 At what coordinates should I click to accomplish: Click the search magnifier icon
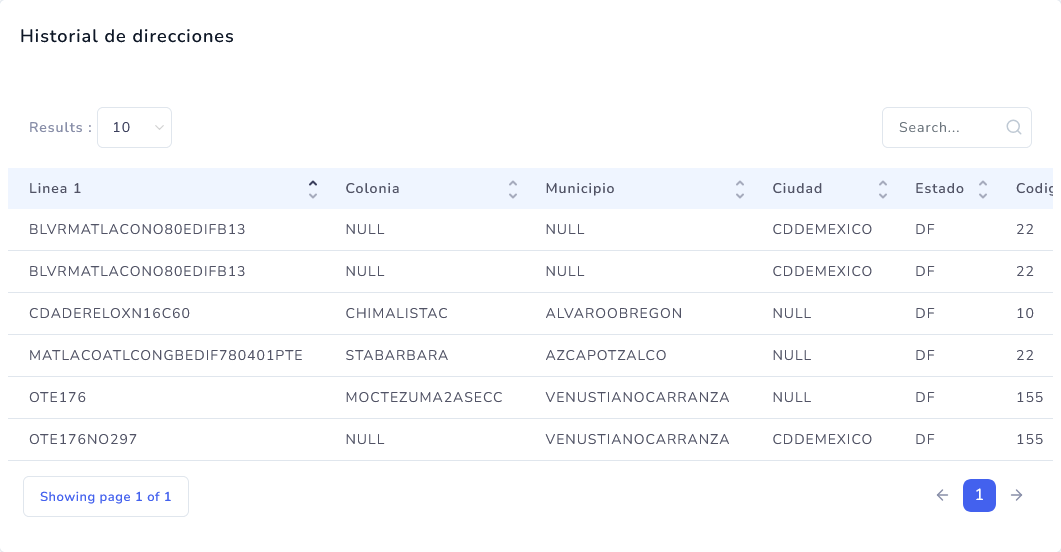(x=1013, y=127)
